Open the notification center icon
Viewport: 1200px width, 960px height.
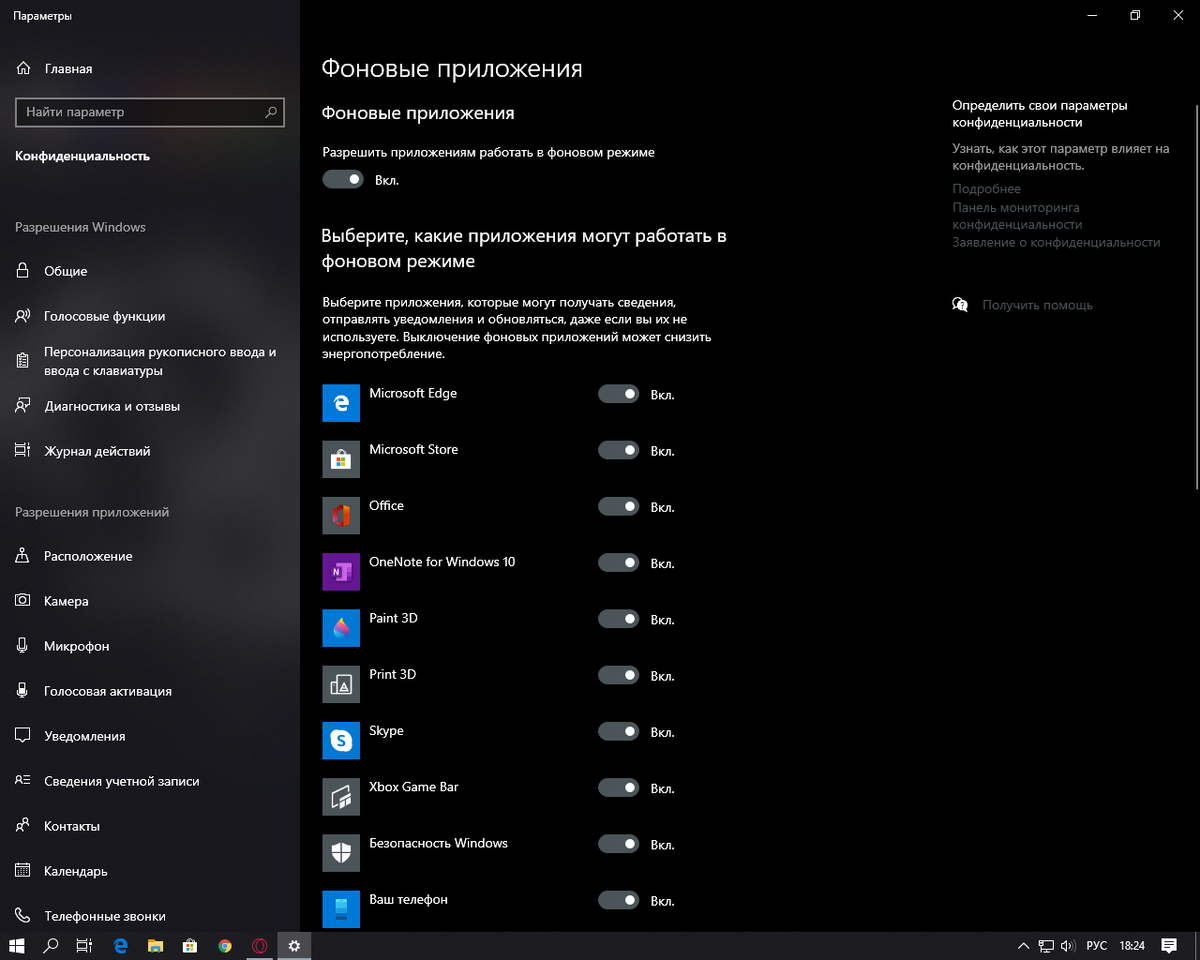(1169, 945)
